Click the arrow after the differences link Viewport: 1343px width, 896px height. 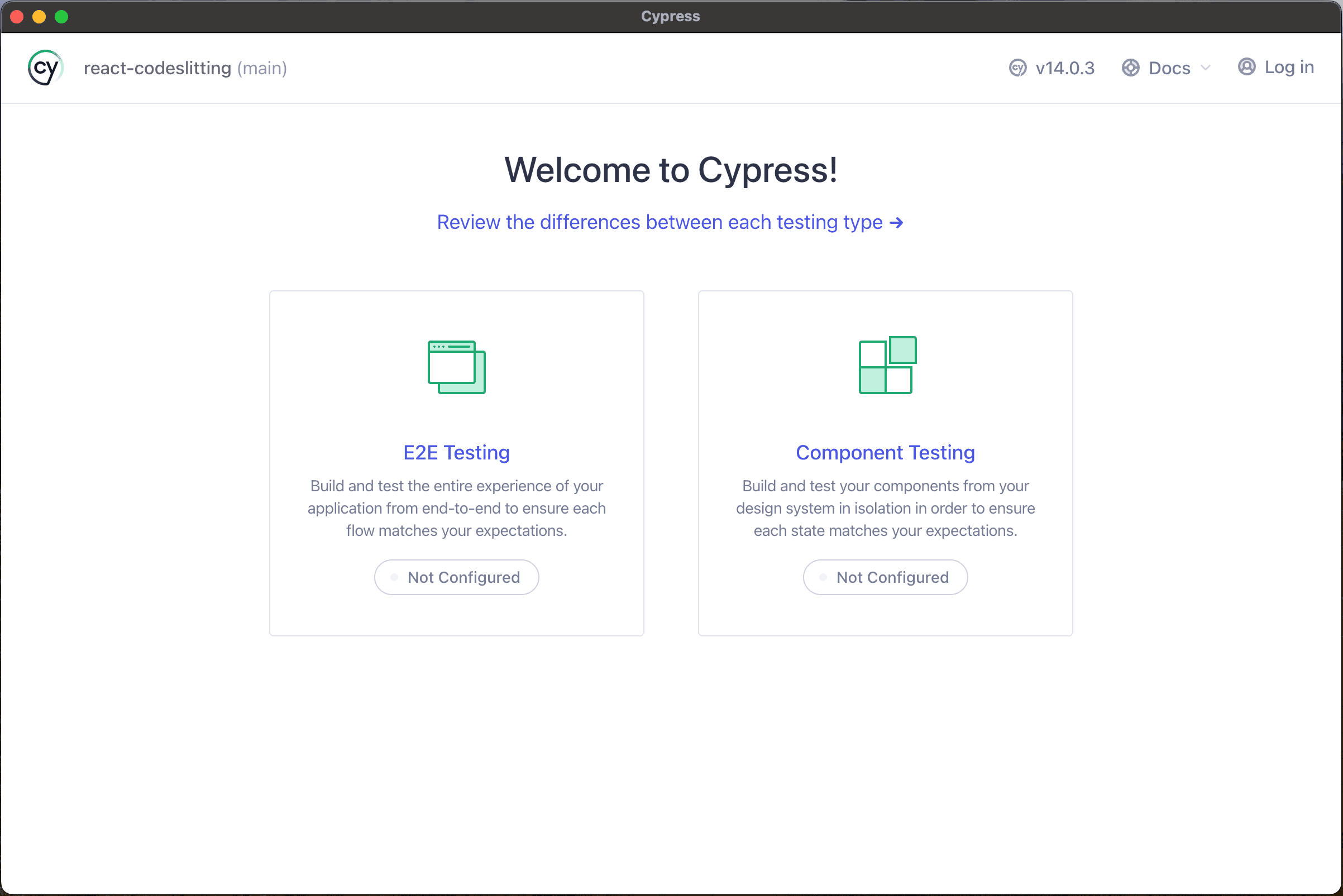pos(897,223)
